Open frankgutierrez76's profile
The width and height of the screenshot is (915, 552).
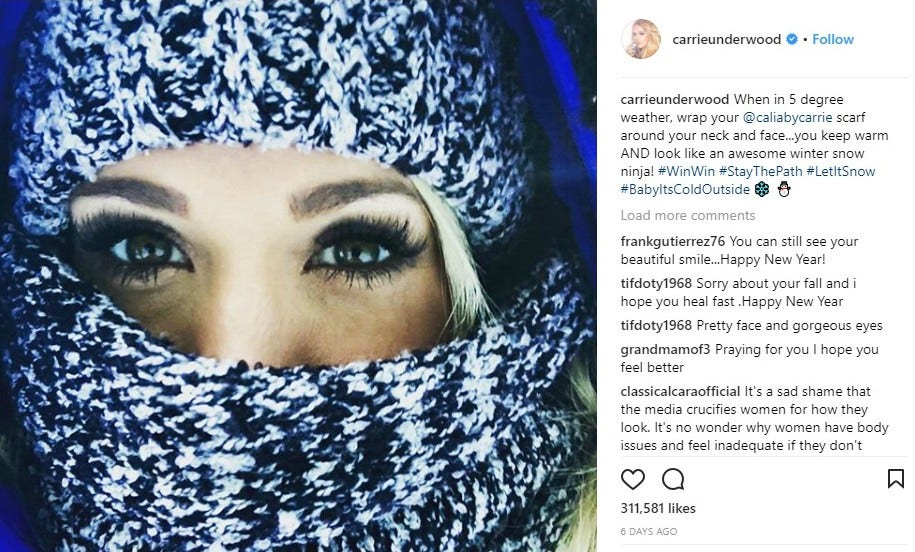coord(673,242)
